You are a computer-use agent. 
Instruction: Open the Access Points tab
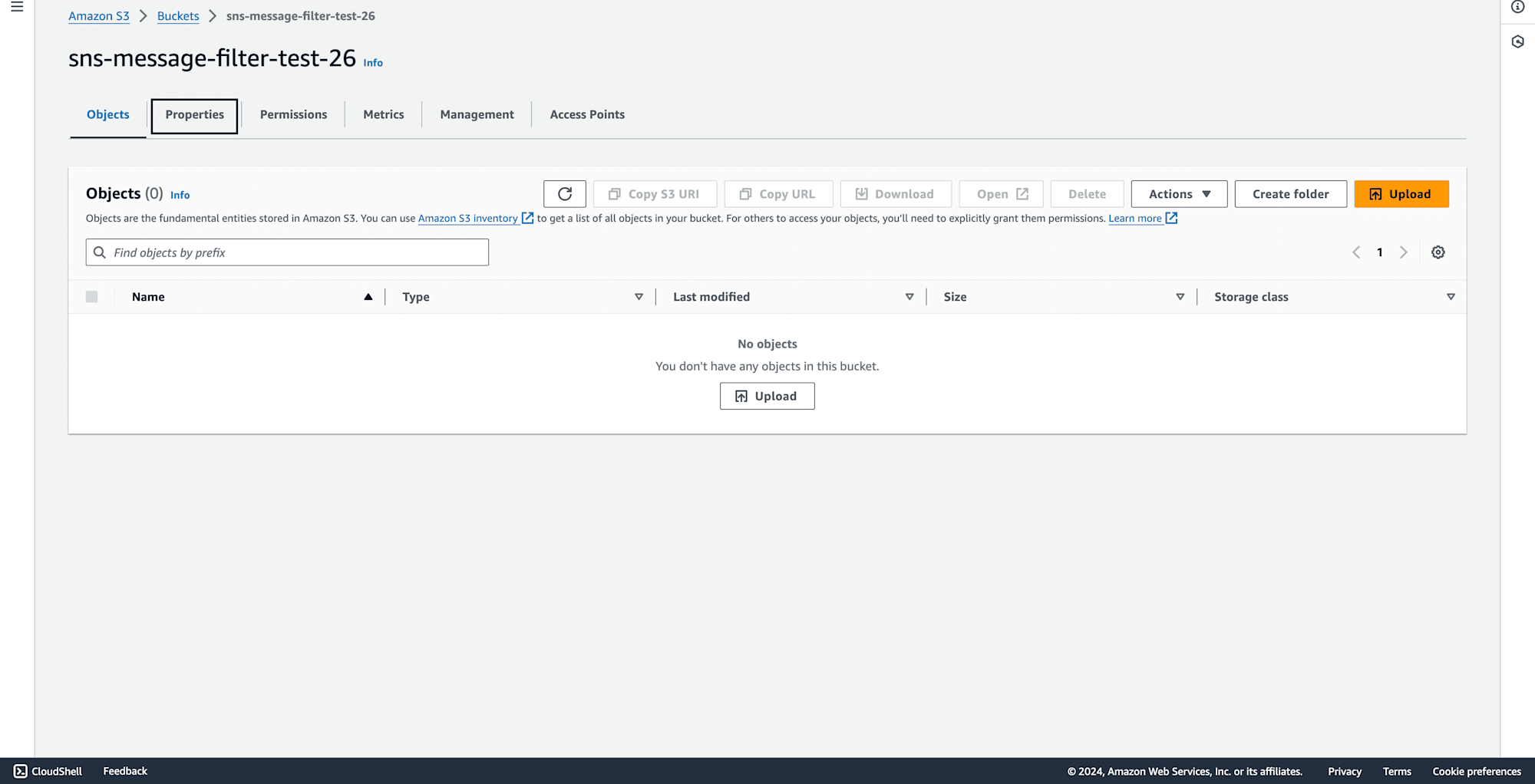(587, 114)
